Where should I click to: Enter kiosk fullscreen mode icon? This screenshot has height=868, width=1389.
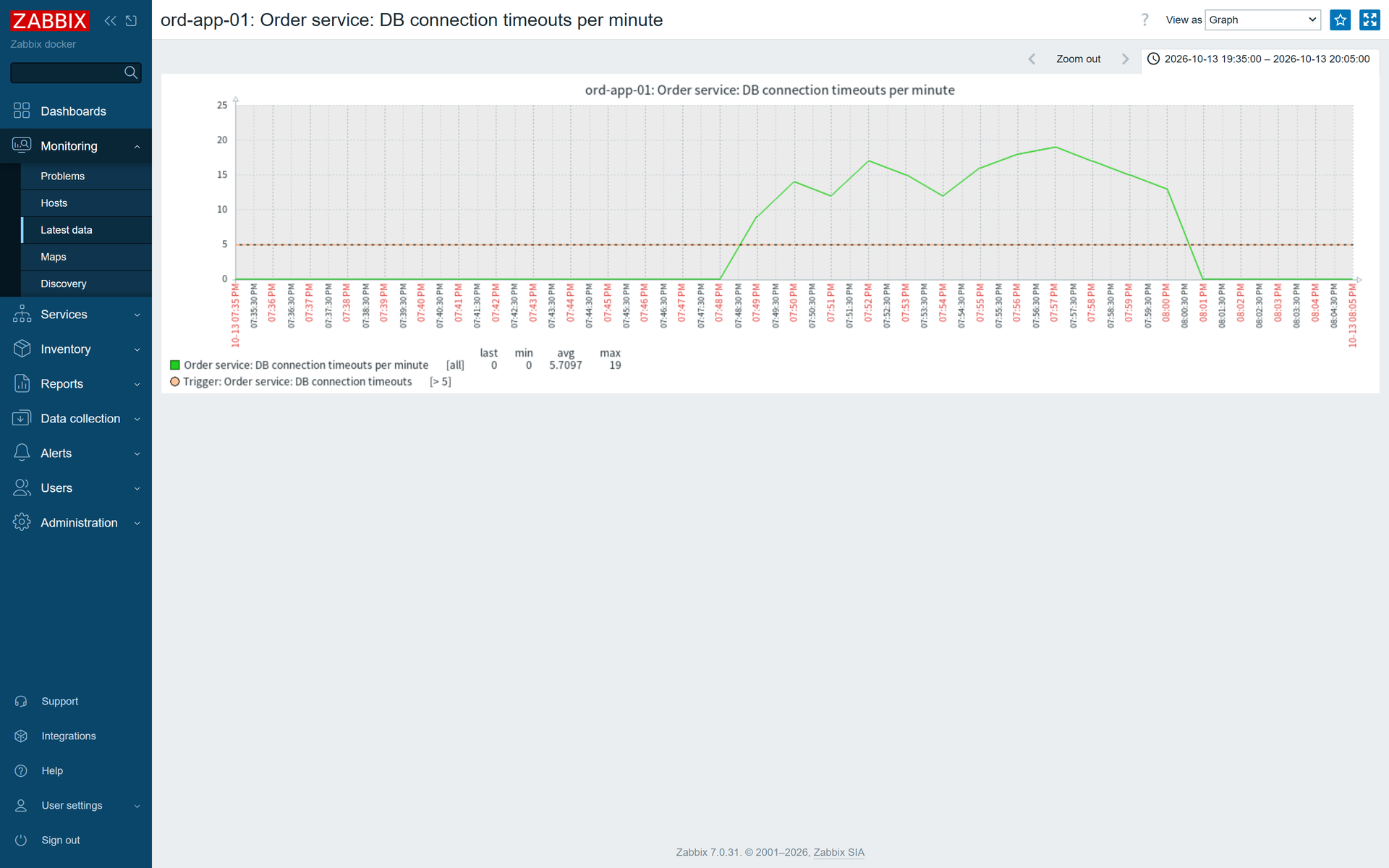[x=1369, y=20]
